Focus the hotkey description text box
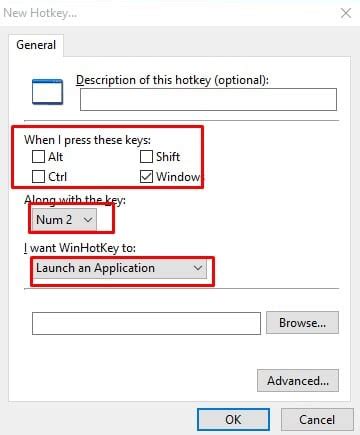The width and height of the screenshot is (360, 435). click(208, 99)
